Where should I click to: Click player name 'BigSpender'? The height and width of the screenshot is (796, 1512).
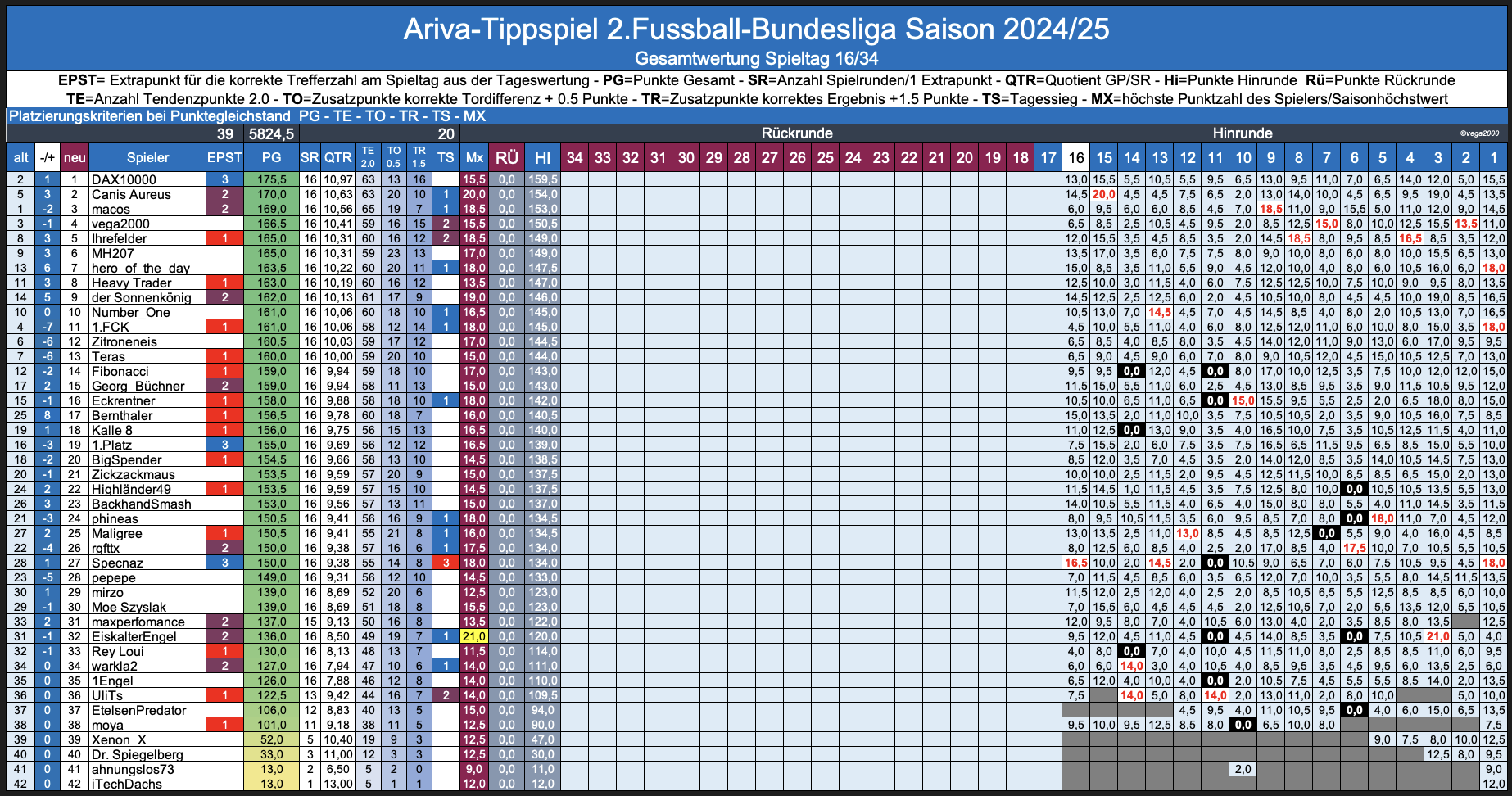tap(127, 459)
